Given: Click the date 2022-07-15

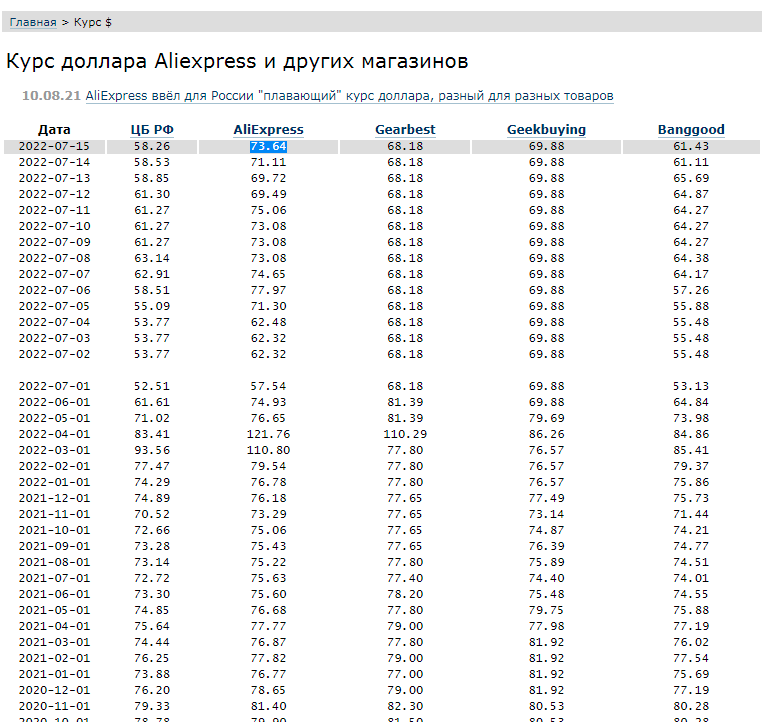Looking at the screenshot, I should (x=54, y=146).
